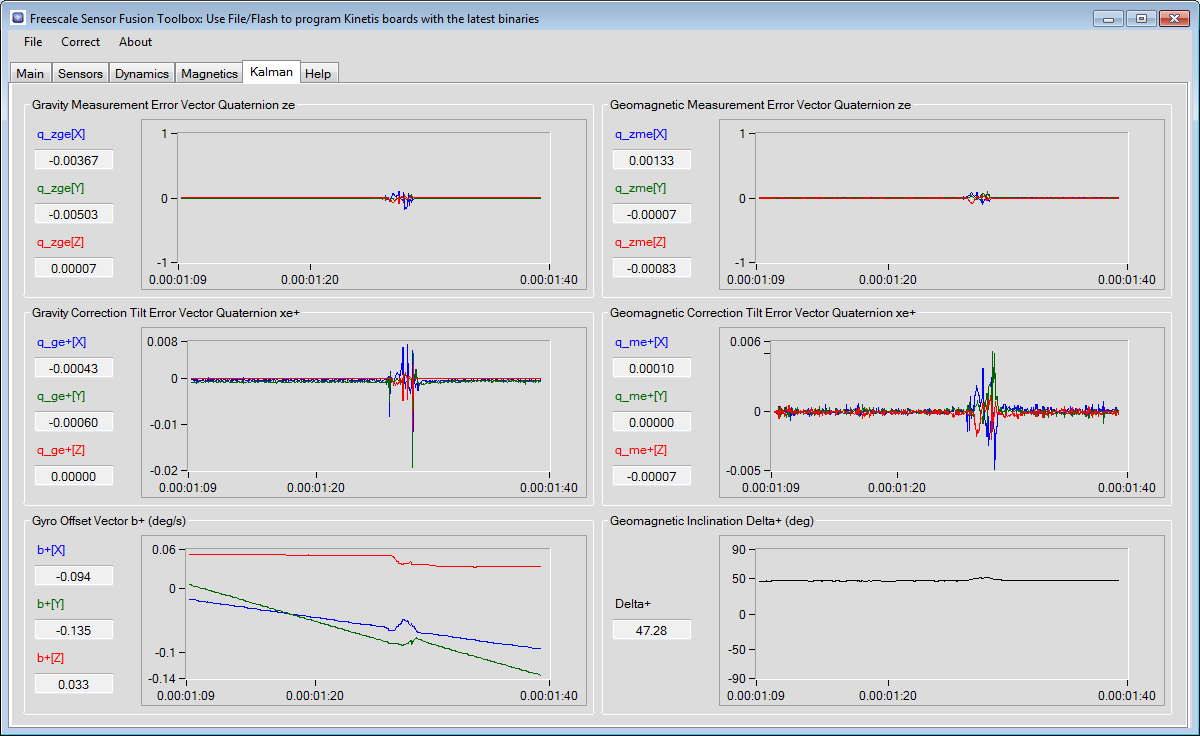Select the q_zme[X] value box
This screenshot has height=736, width=1200.
coord(652,160)
